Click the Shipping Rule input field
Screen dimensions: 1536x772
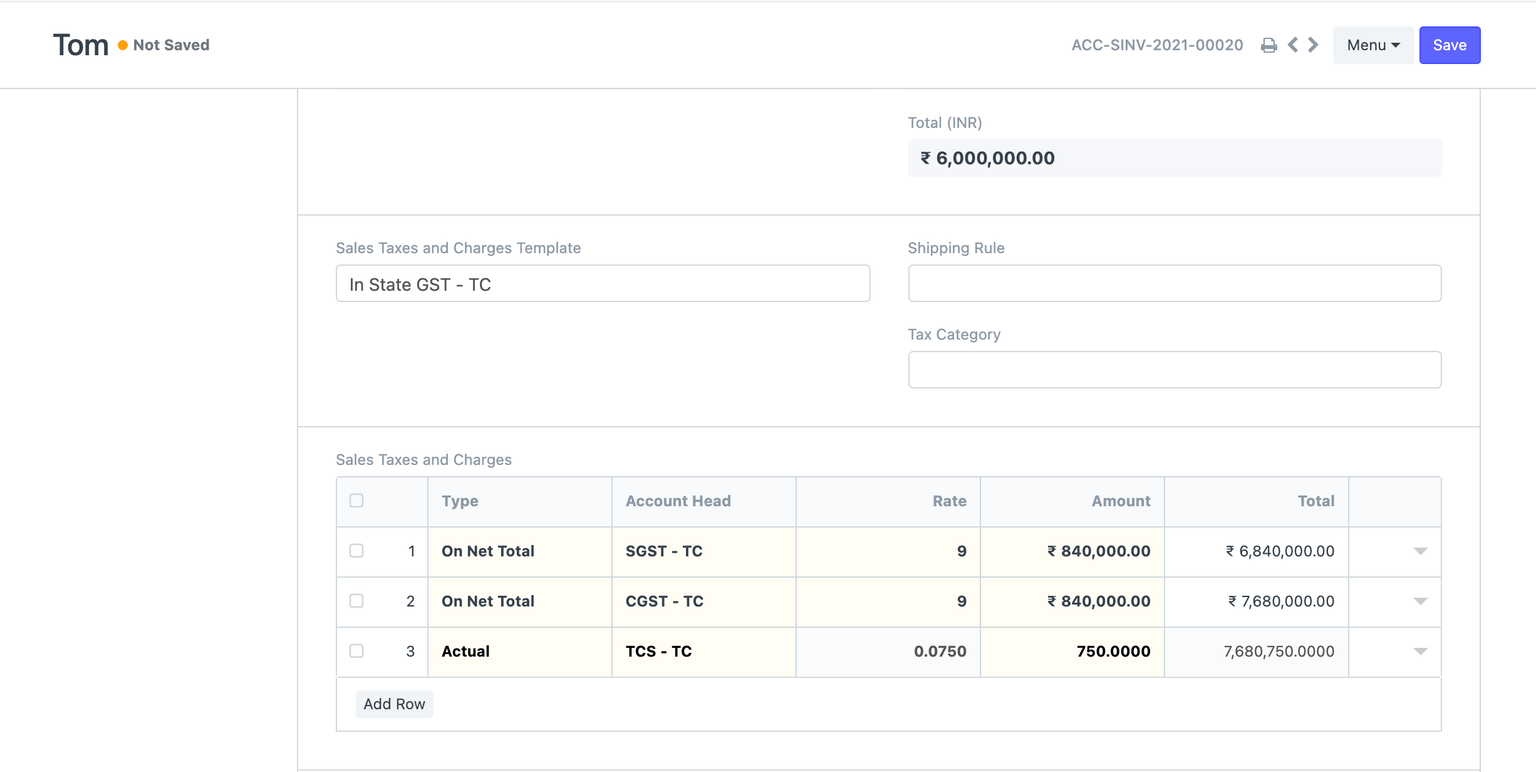[x=1174, y=283]
